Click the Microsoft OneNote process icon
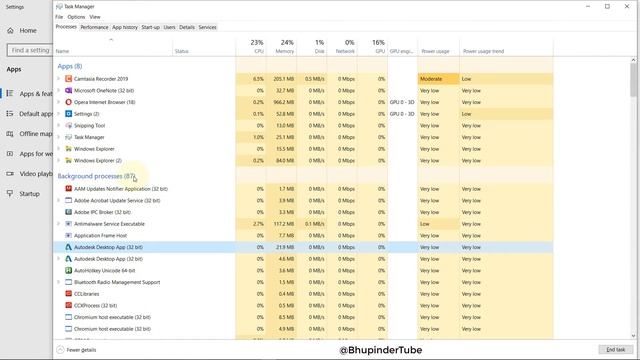The height and width of the screenshot is (360, 640). [x=69, y=90]
